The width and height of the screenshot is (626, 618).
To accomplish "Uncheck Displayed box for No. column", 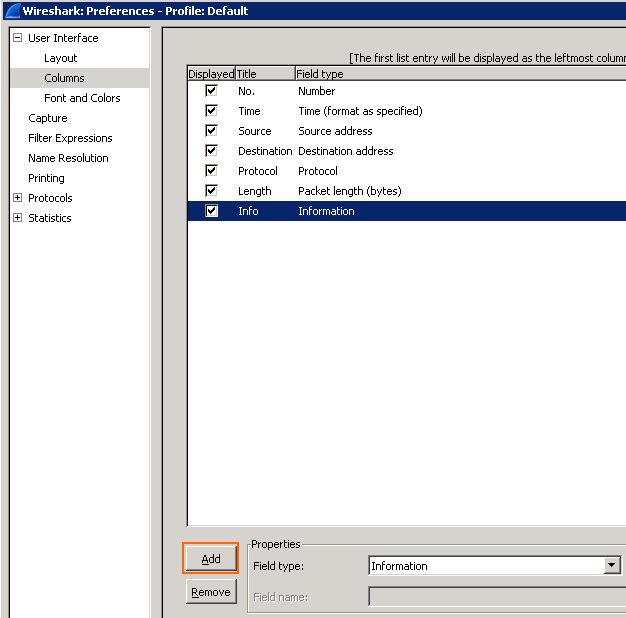I will pyautogui.click(x=211, y=91).
